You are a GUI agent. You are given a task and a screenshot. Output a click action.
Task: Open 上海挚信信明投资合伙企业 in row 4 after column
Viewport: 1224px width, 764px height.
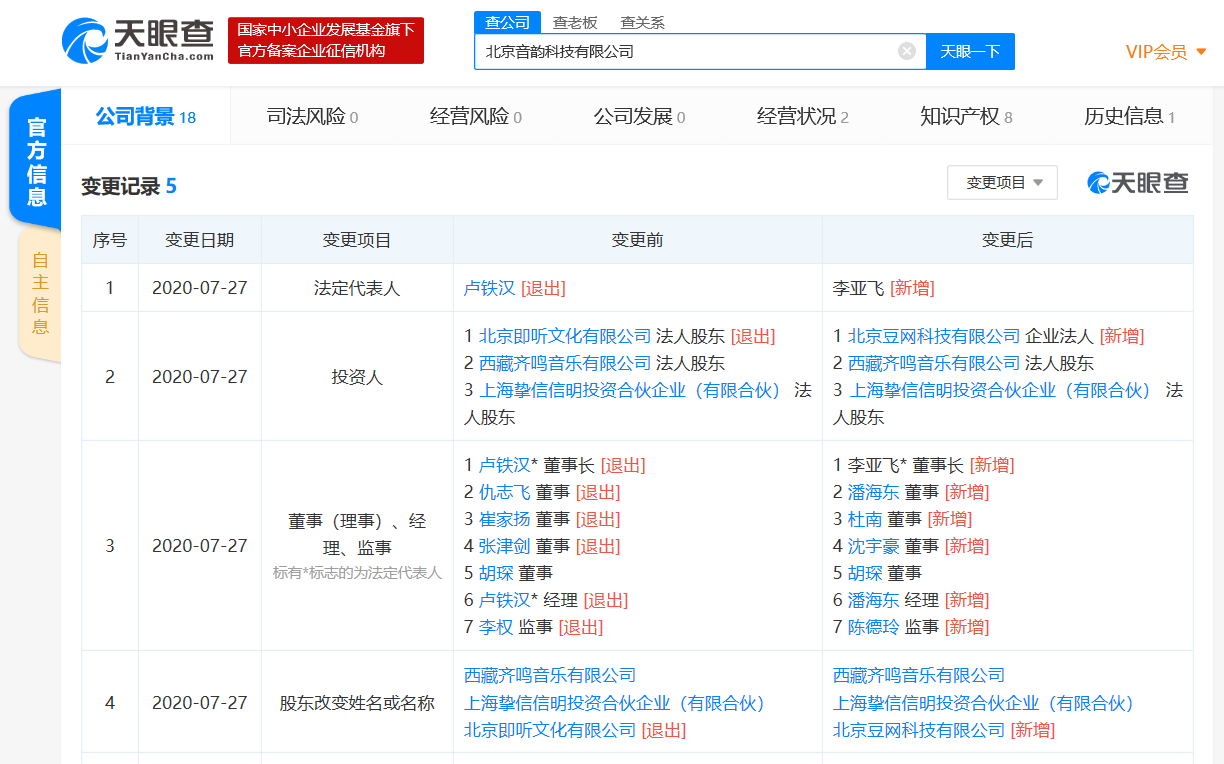984,703
